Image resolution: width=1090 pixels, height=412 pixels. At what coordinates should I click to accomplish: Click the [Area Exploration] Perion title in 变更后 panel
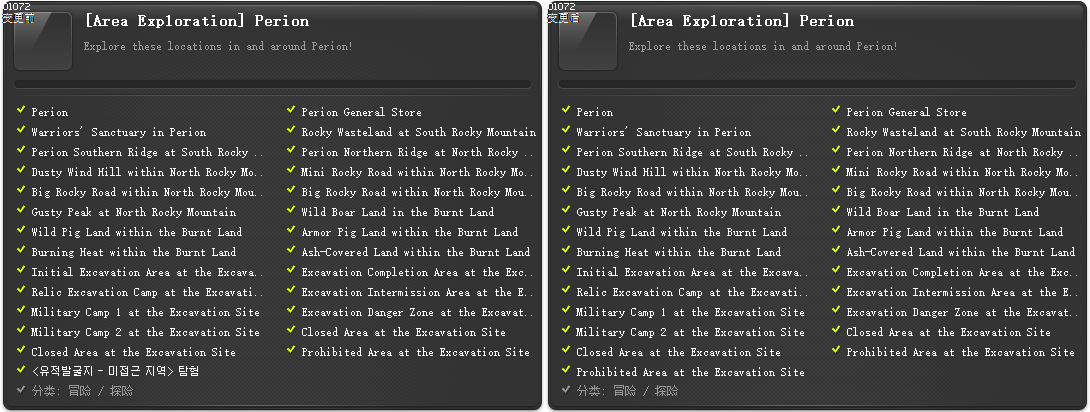point(741,21)
